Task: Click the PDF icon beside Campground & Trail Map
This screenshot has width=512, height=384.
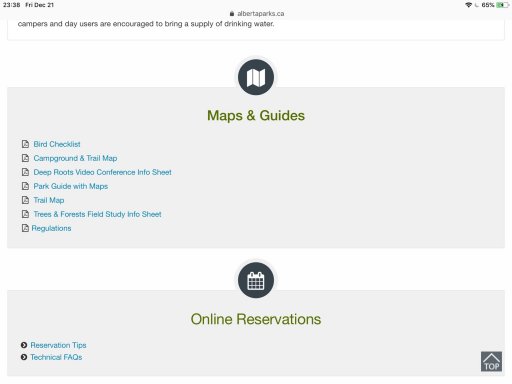Action: click(x=25, y=158)
